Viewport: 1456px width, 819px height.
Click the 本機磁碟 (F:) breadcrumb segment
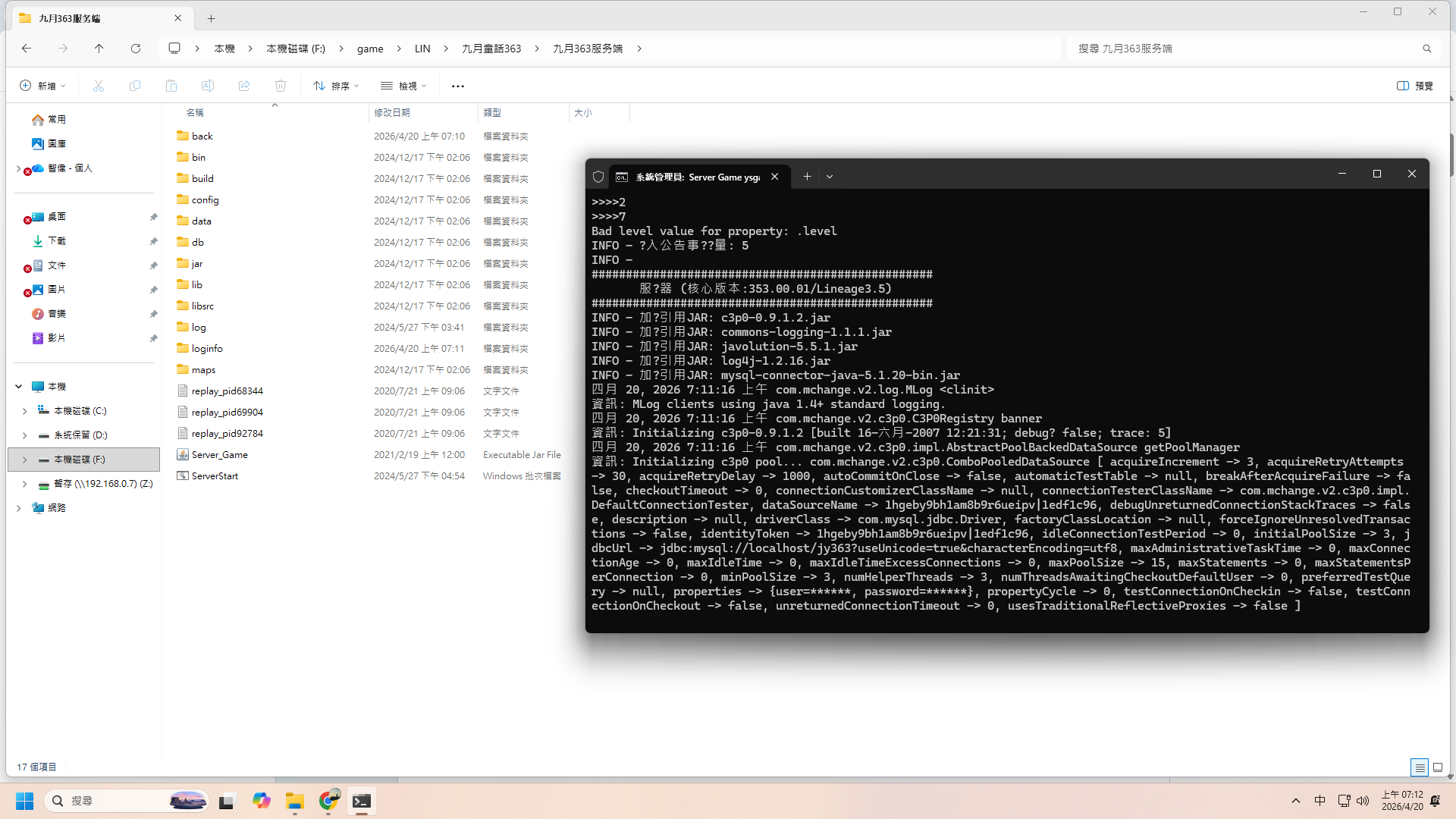point(296,49)
